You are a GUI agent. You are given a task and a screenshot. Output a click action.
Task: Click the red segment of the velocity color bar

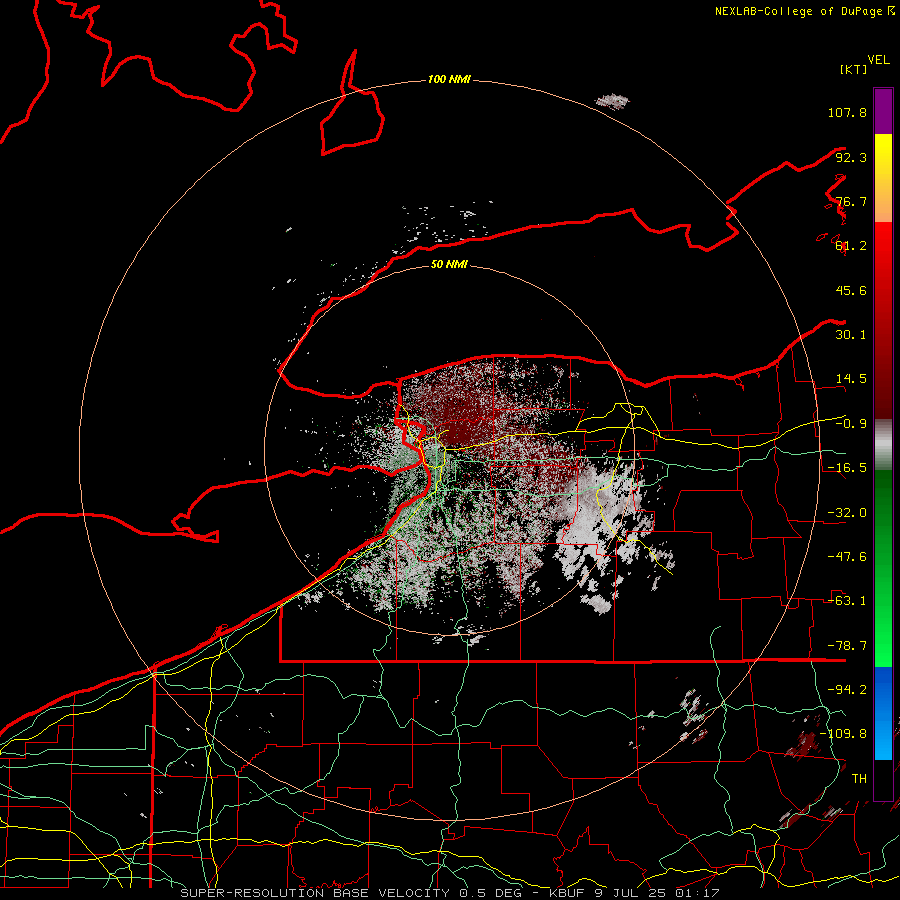point(883,320)
